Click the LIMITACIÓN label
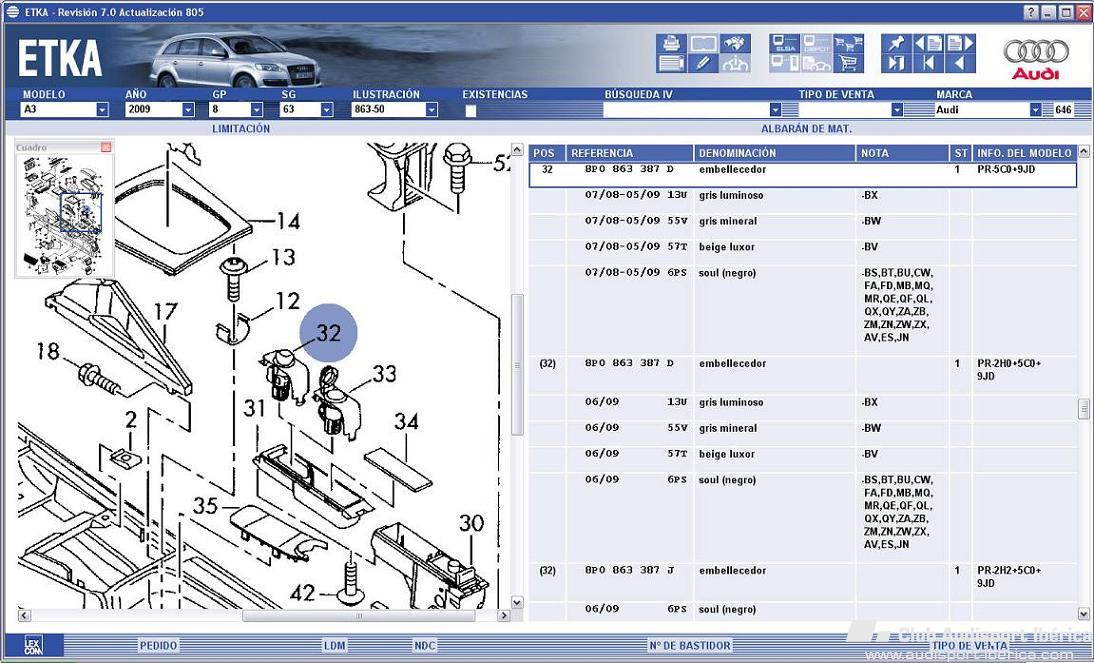The image size is (1094, 663). pyautogui.click(x=241, y=128)
